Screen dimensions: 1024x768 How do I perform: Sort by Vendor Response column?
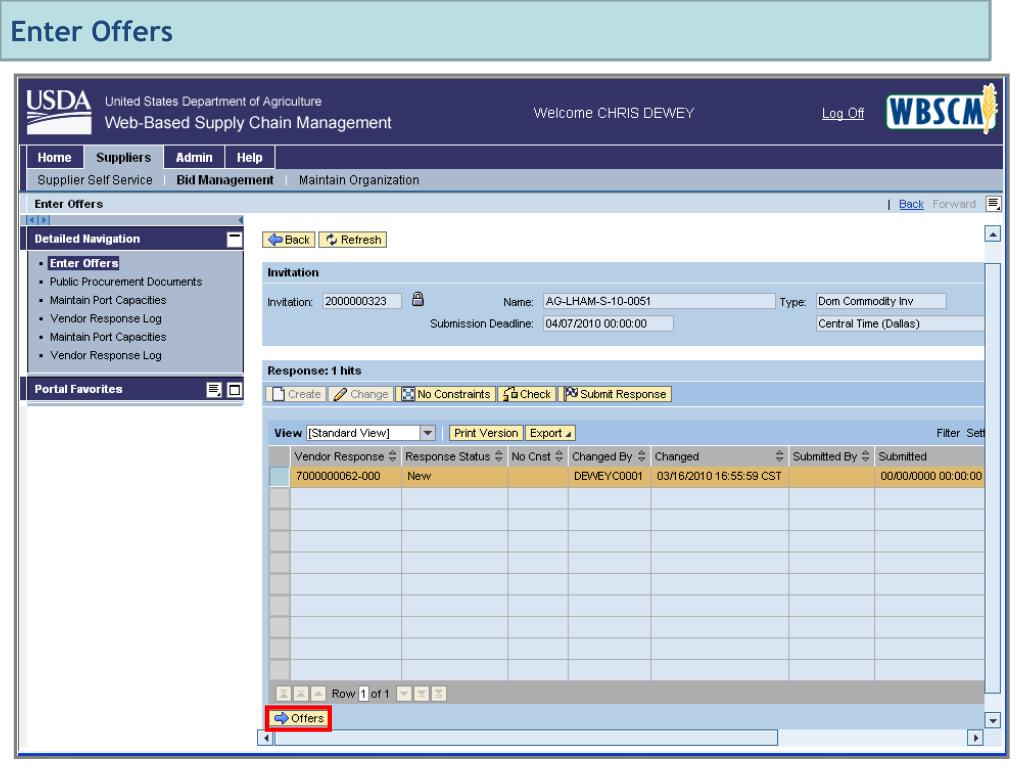pyautogui.click(x=396, y=456)
